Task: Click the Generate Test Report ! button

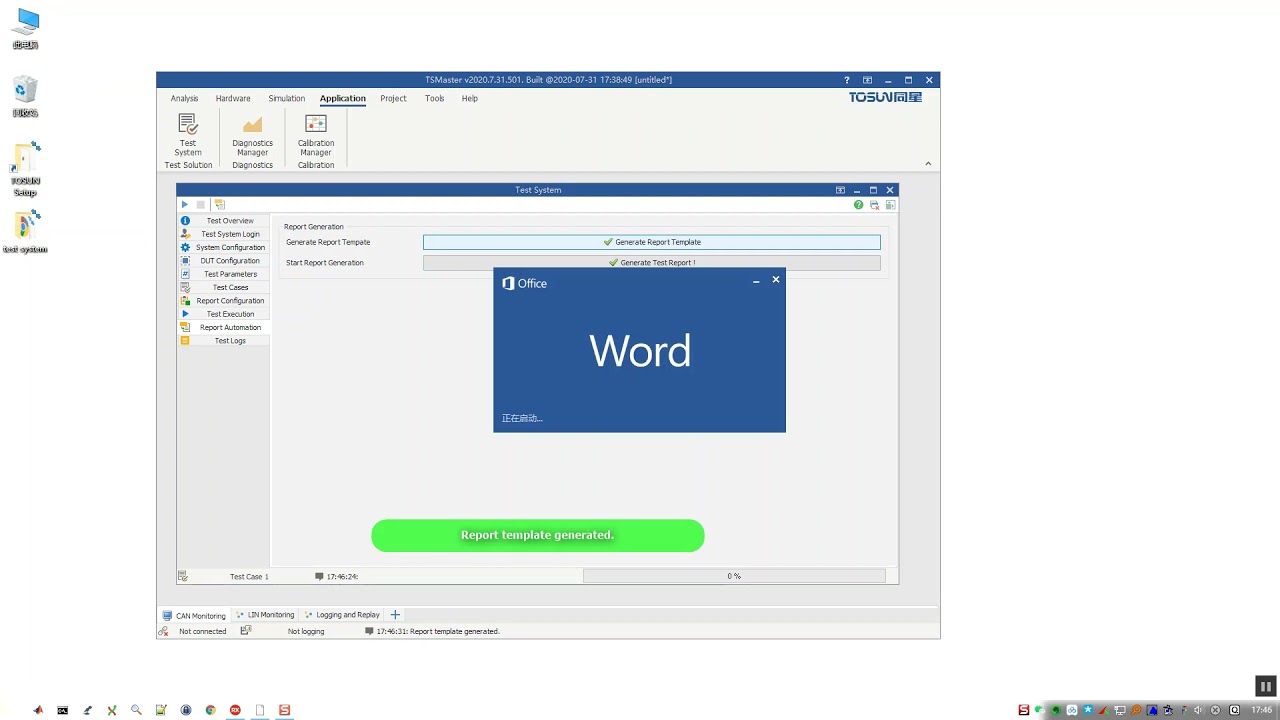Action: click(x=651, y=263)
